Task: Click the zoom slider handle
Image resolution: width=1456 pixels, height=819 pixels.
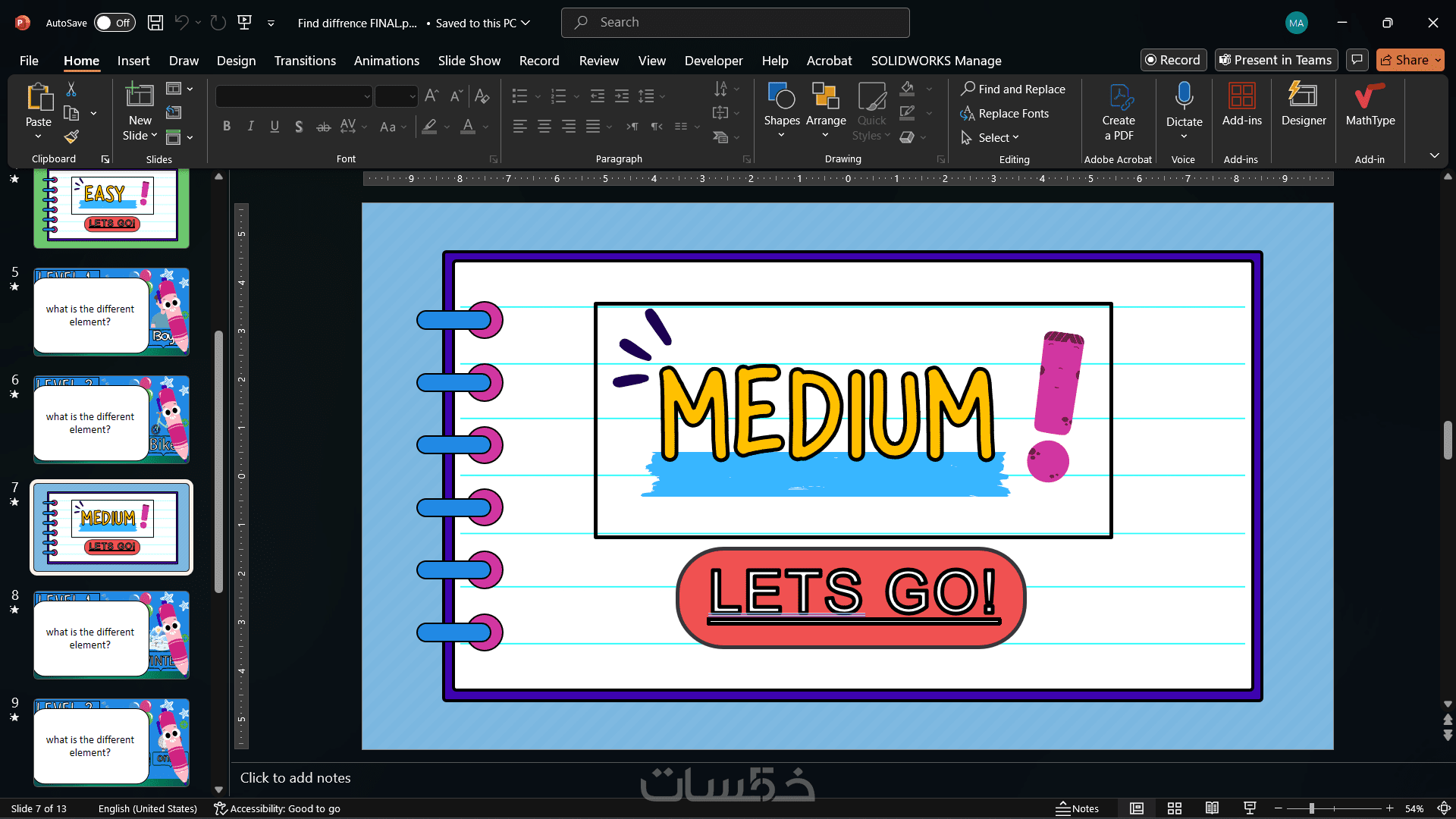Action: click(1311, 808)
